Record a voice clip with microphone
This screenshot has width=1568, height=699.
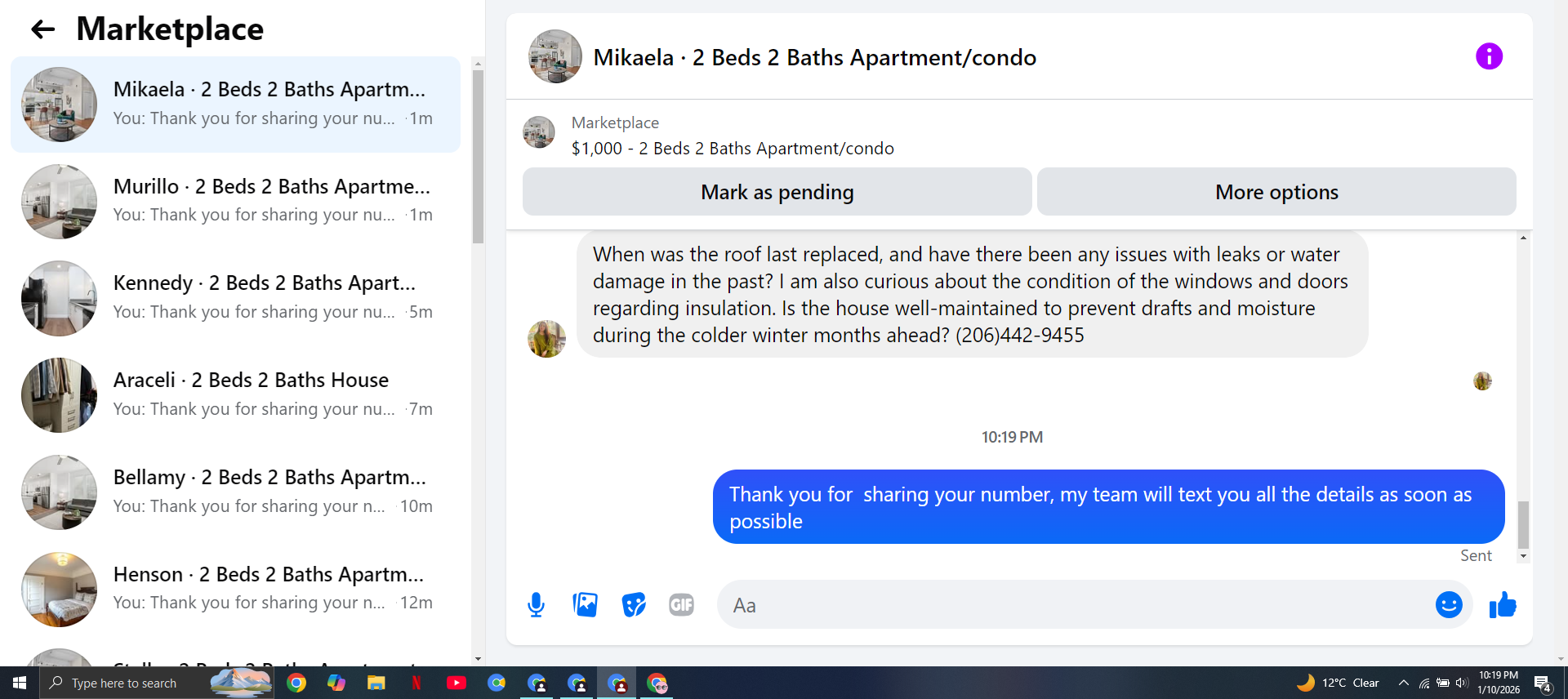[536, 605]
